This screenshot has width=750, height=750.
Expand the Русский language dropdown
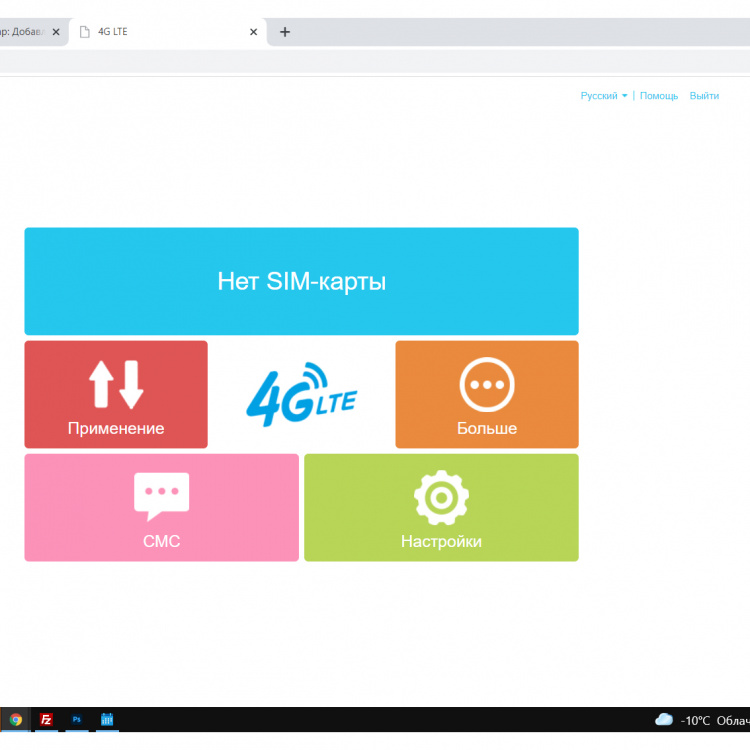coord(604,96)
